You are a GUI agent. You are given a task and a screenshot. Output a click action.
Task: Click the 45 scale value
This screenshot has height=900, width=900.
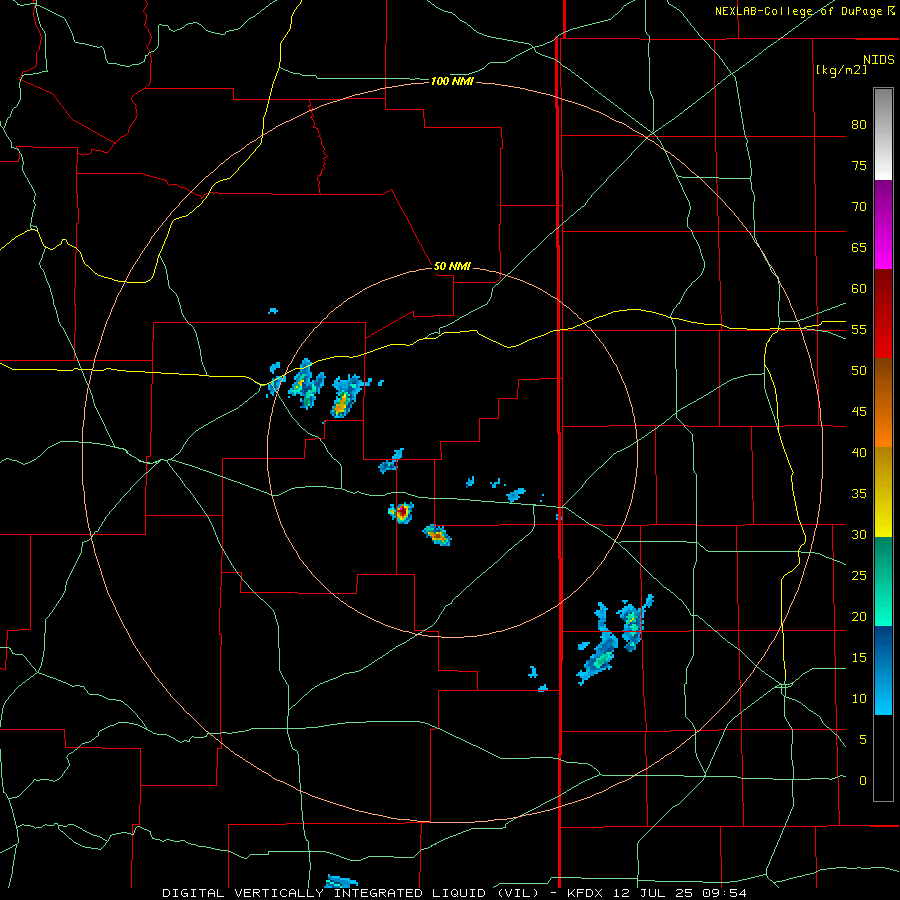coord(859,412)
